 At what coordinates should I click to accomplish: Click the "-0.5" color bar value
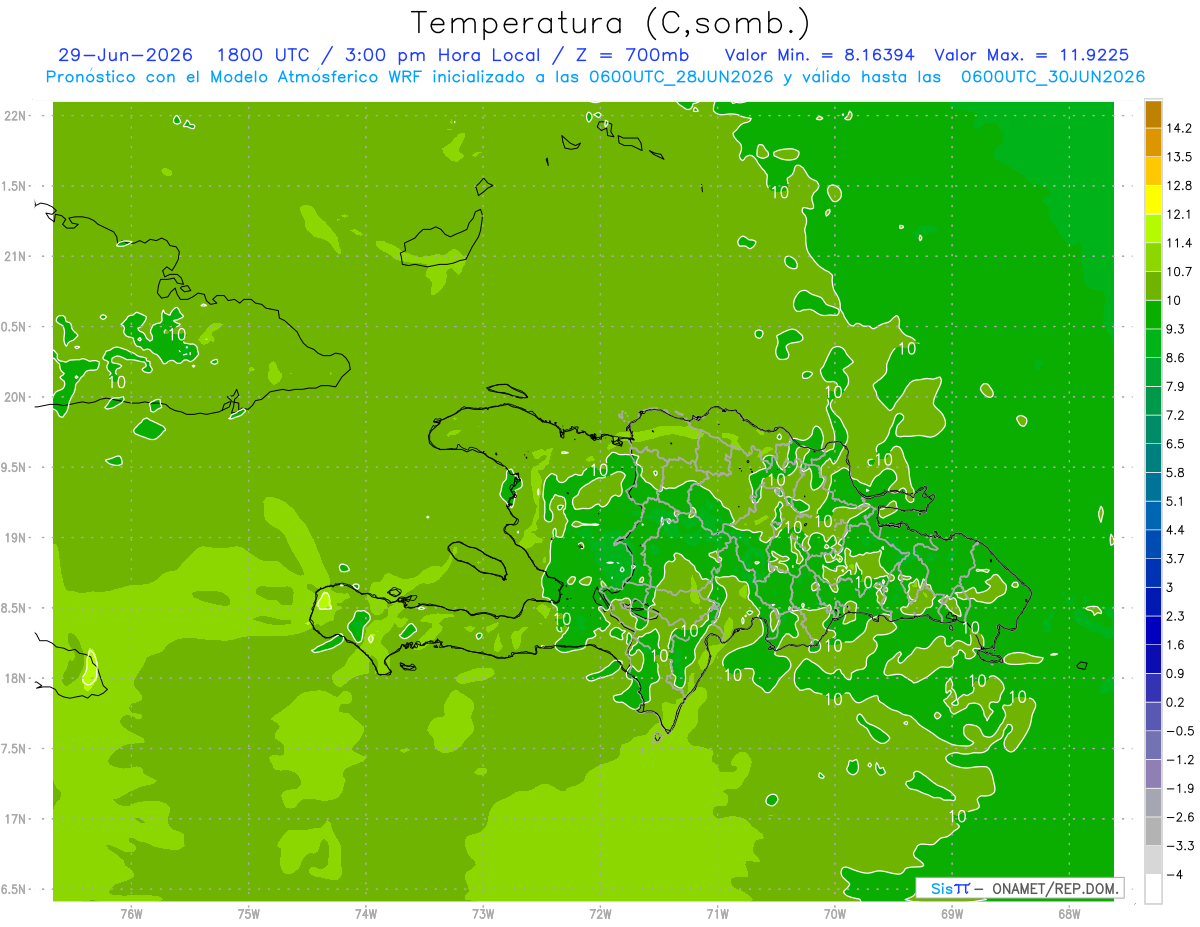(1178, 731)
